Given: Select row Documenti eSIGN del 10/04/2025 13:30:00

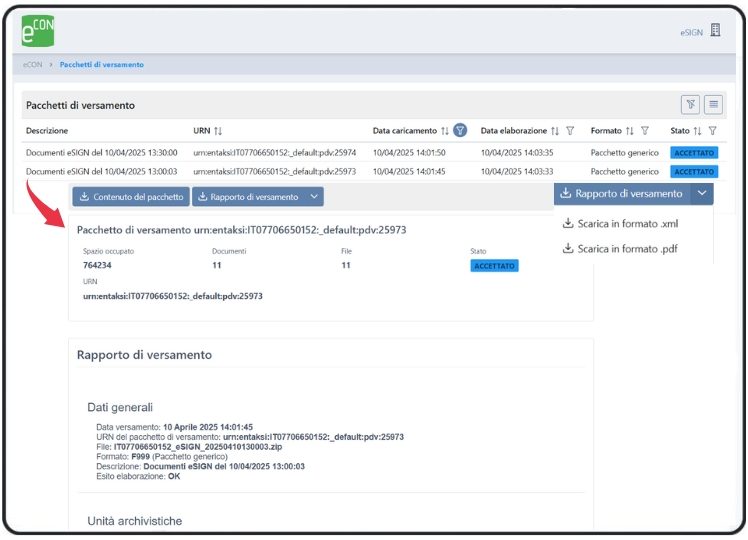Looking at the screenshot, I should click(x=374, y=153).
